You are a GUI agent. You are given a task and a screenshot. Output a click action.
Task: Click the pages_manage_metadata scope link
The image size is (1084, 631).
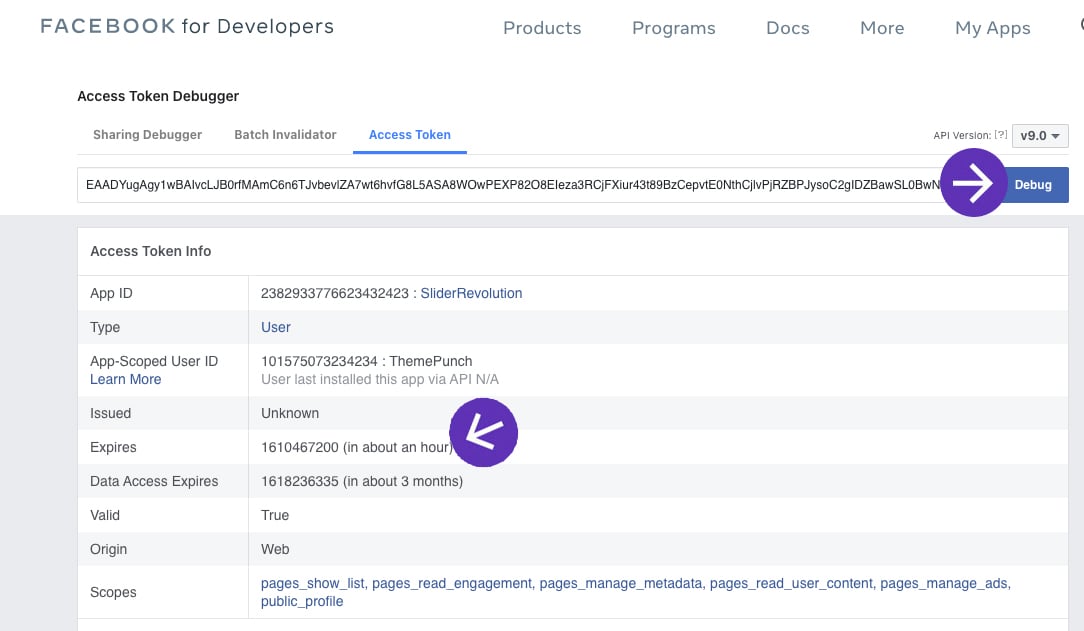pos(621,583)
